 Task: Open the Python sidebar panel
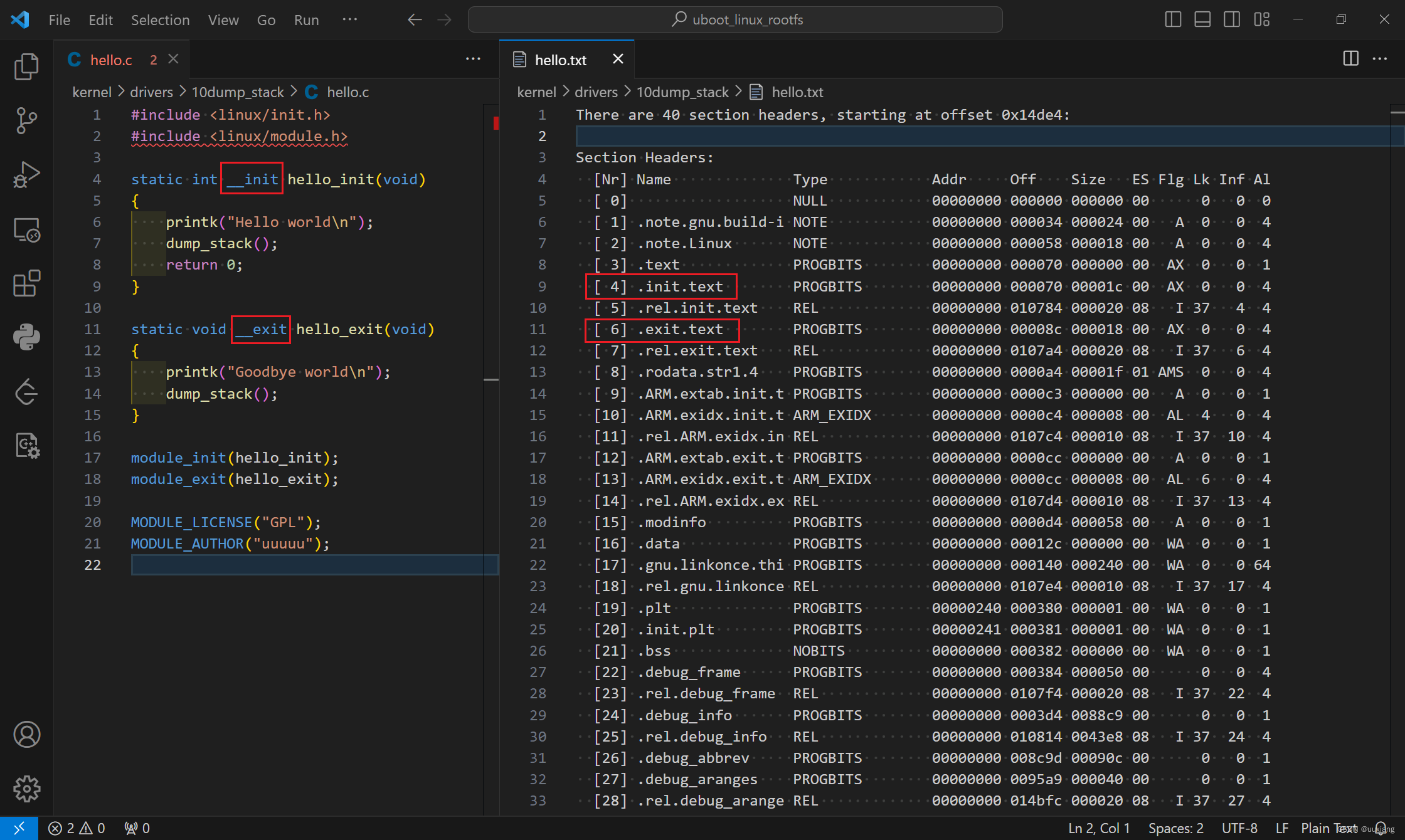tap(26, 337)
